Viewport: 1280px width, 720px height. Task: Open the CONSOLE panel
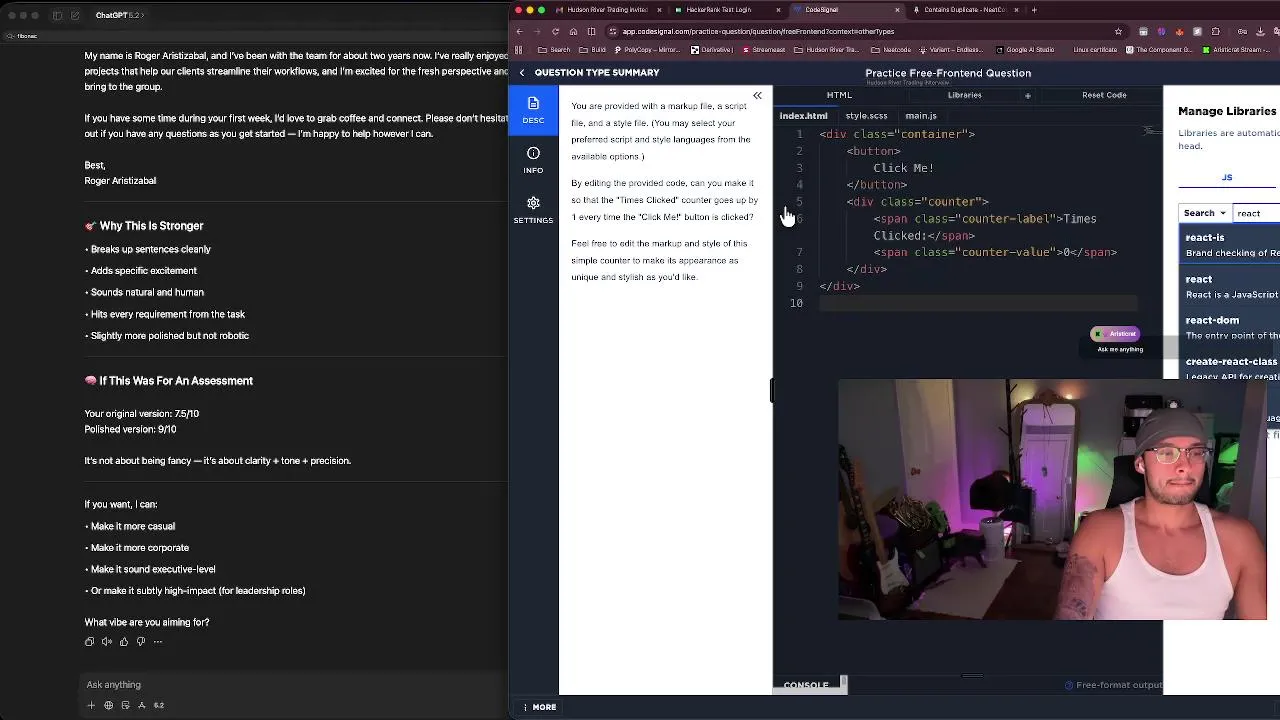coord(806,685)
